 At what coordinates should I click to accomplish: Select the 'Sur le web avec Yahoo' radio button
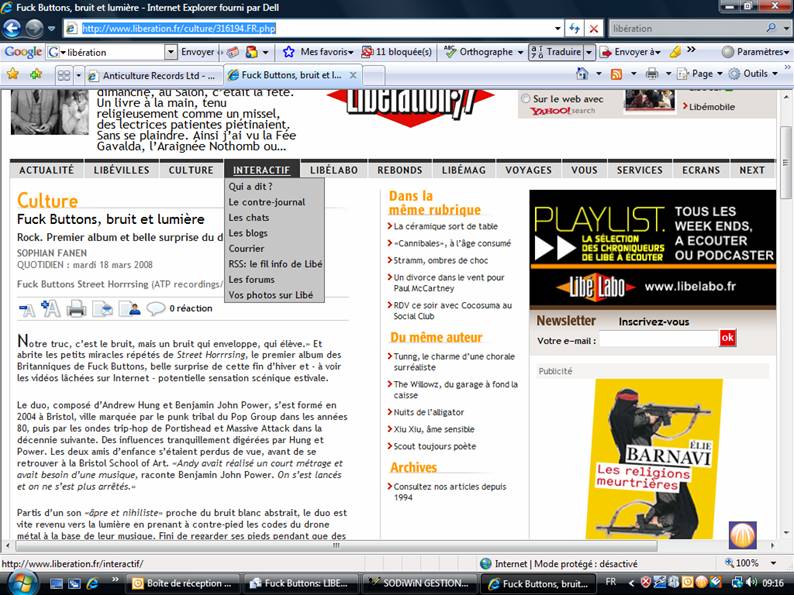525,99
